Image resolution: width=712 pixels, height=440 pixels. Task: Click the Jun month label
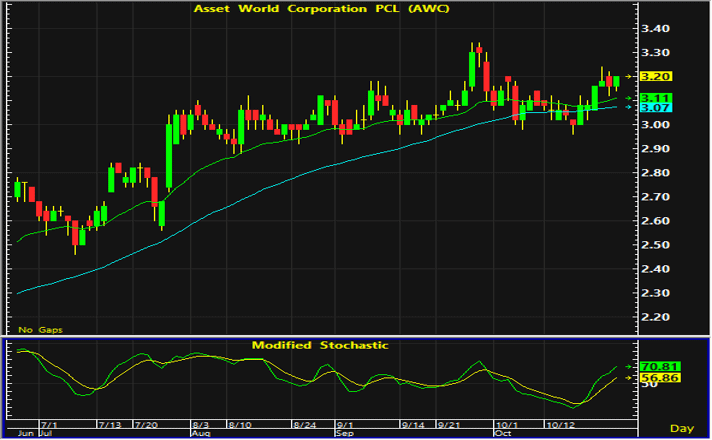click(x=25, y=434)
